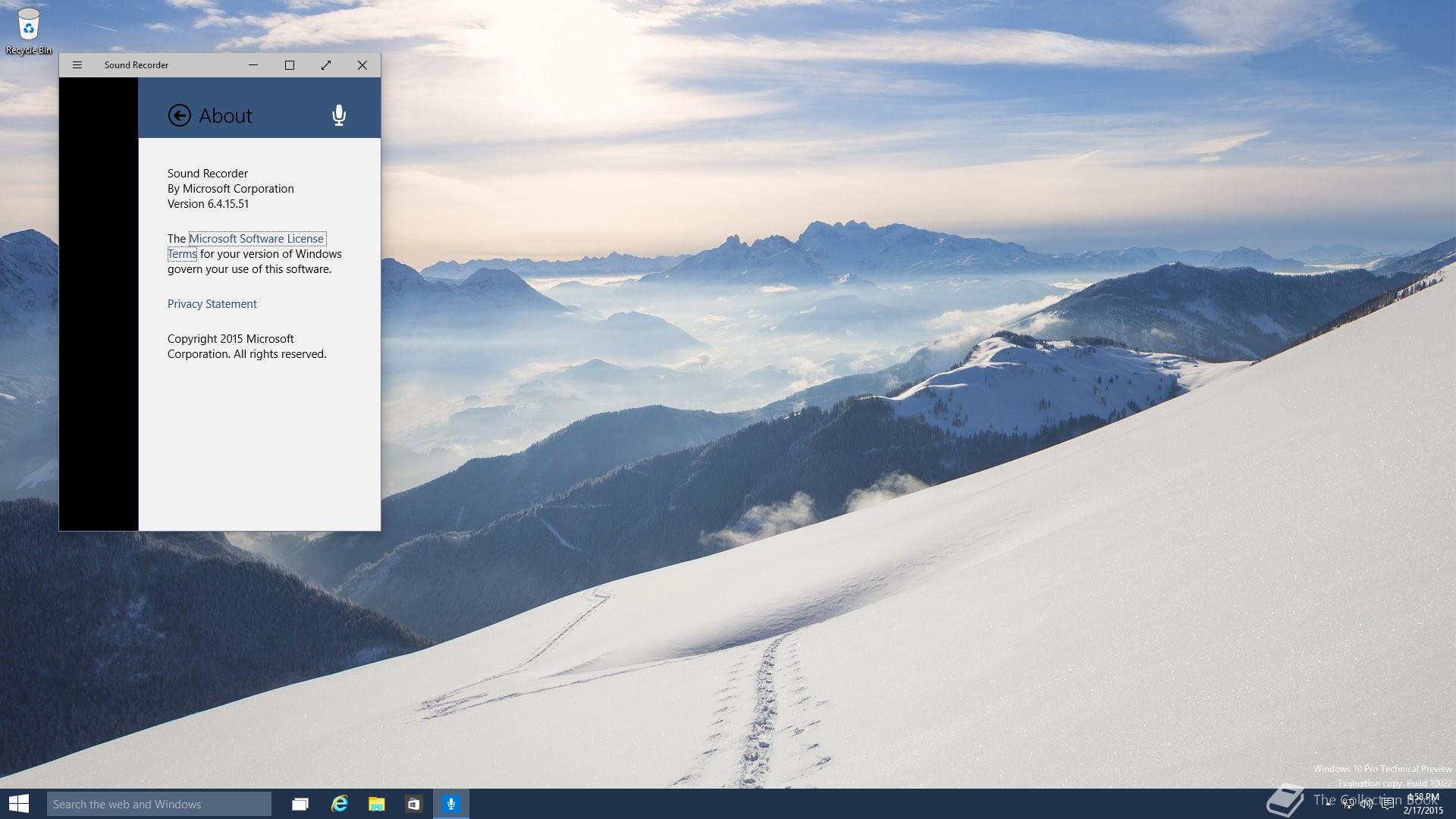Maximize the Sound Recorder window
1456x819 pixels.
(290, 65)
